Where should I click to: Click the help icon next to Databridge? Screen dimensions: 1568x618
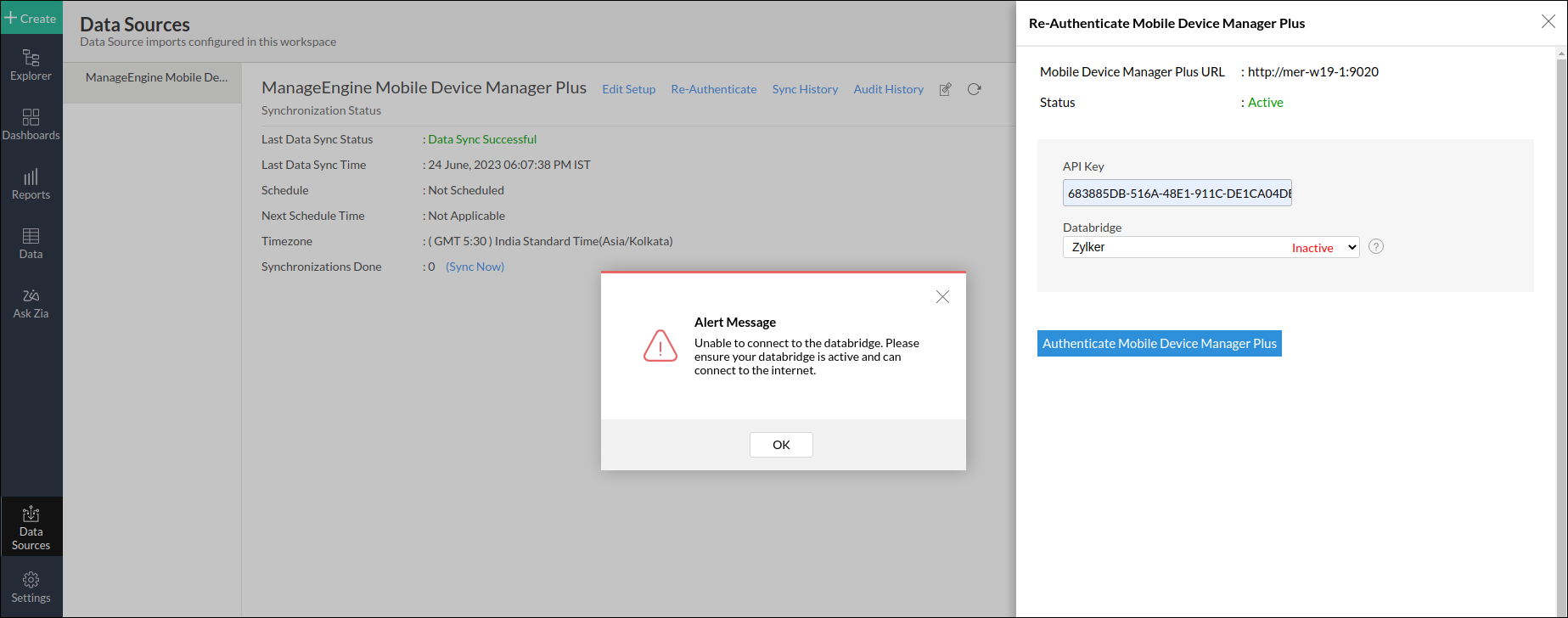[1376, 247]
